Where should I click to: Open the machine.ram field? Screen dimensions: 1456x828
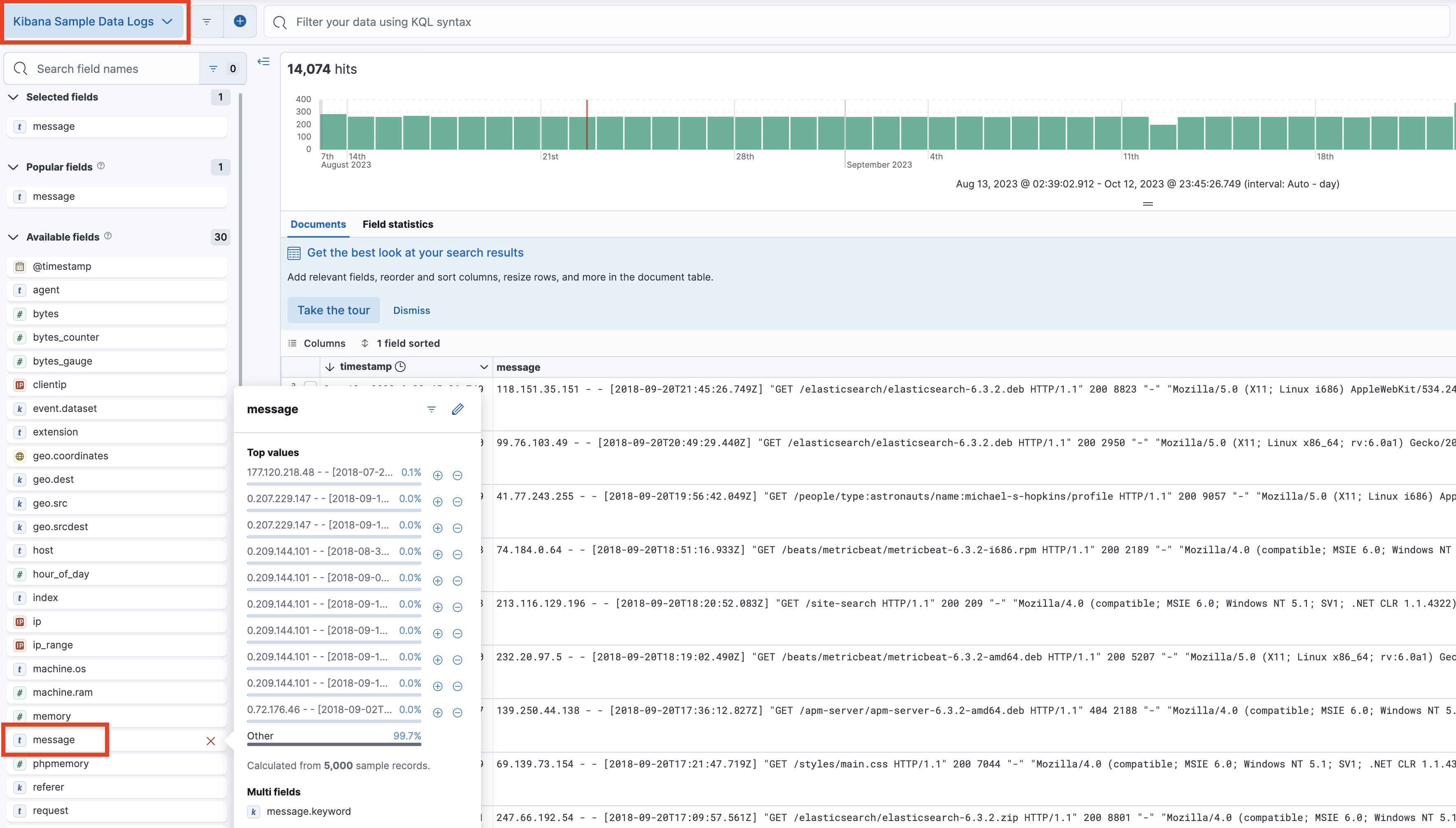tap(117, 692)
